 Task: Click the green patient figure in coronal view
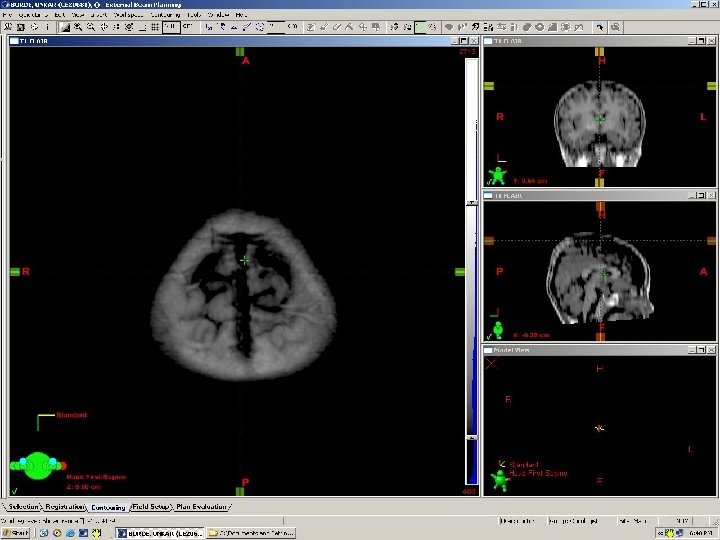[x=497, y=176]
